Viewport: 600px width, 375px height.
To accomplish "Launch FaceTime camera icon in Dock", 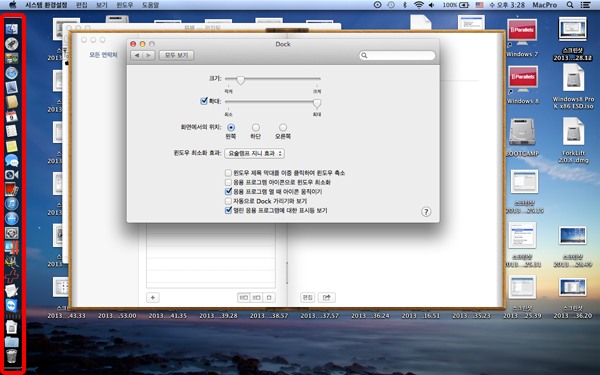I will 11,175.
